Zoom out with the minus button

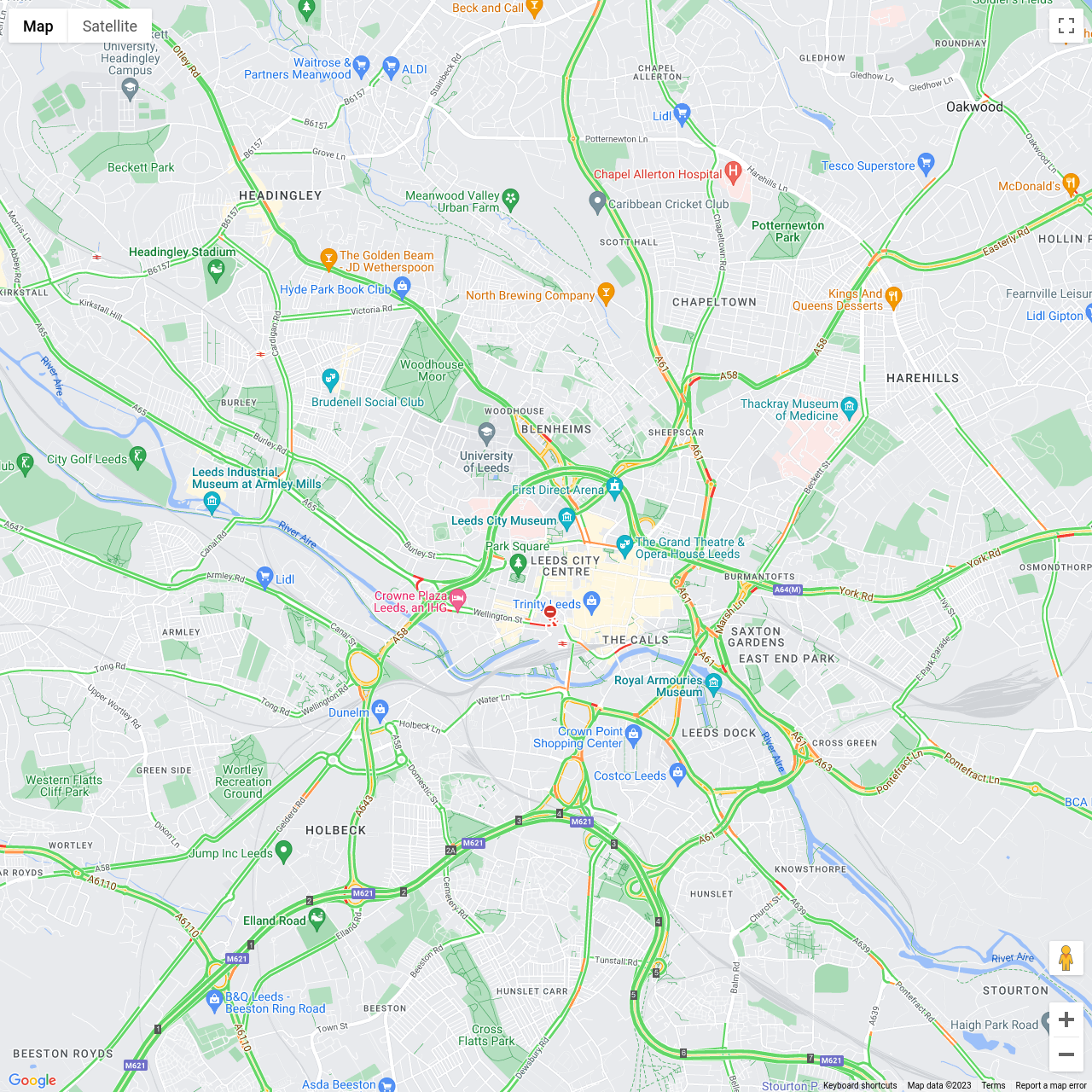click(x=1066, y=1054)
